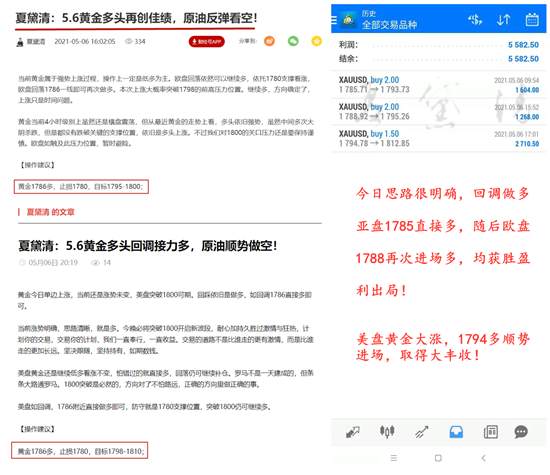Click the author avatar icon near date

point(20,42)
